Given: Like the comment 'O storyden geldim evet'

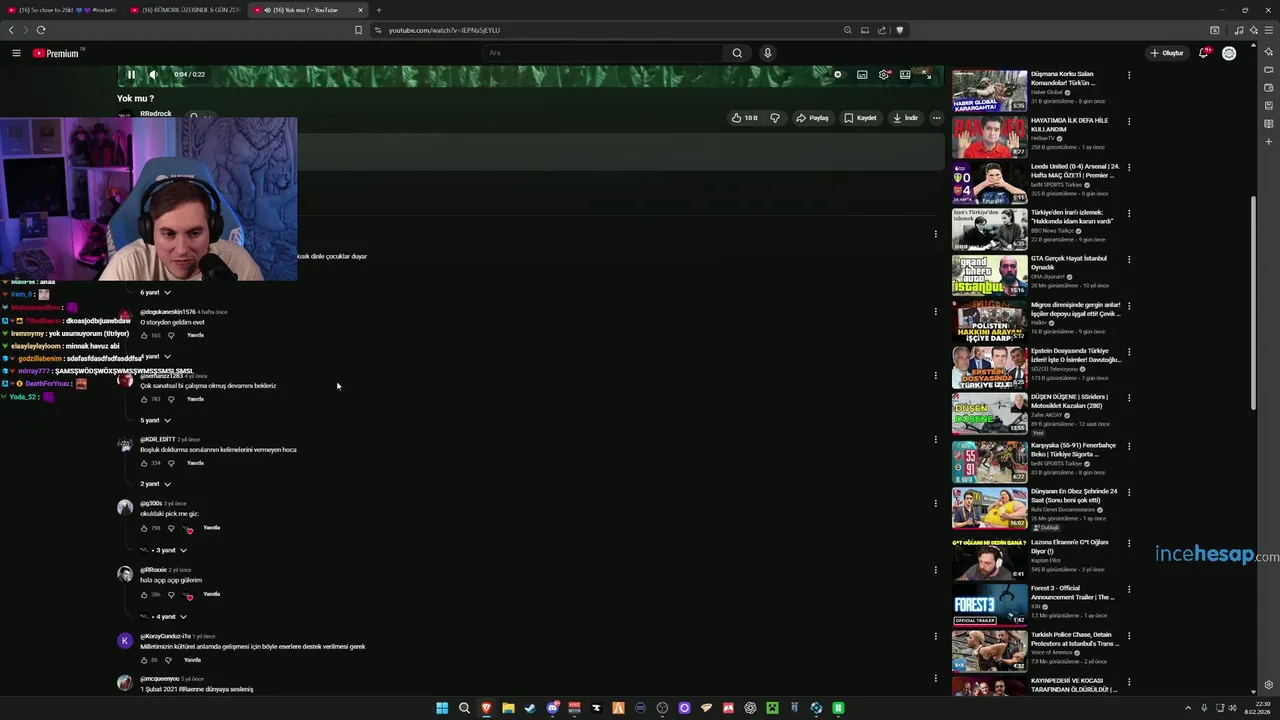Looking at the screenshot, I should pos(144,335).
